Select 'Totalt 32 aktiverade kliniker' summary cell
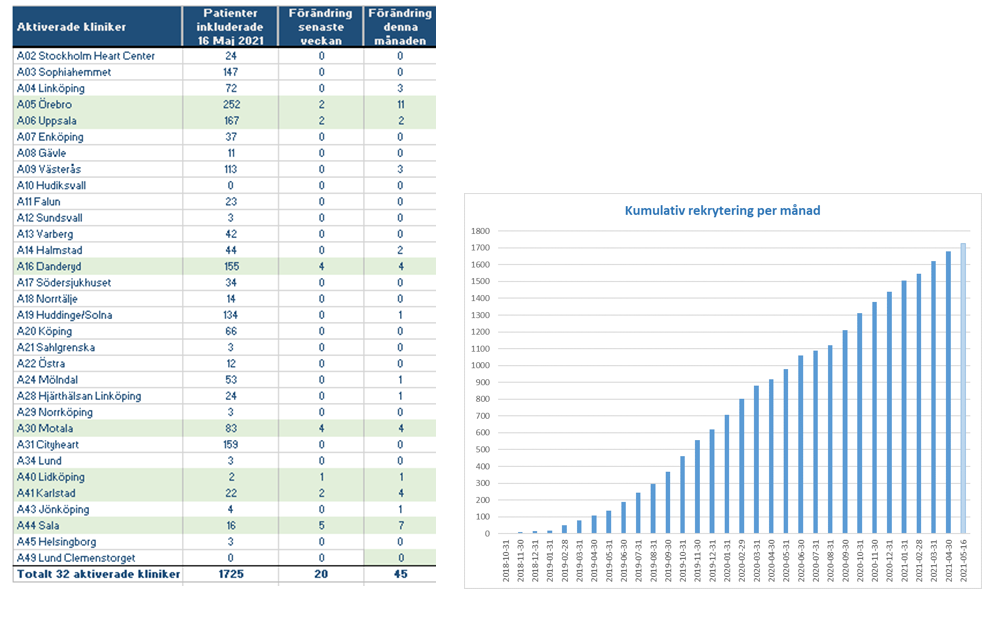 [x=98, y=574]
